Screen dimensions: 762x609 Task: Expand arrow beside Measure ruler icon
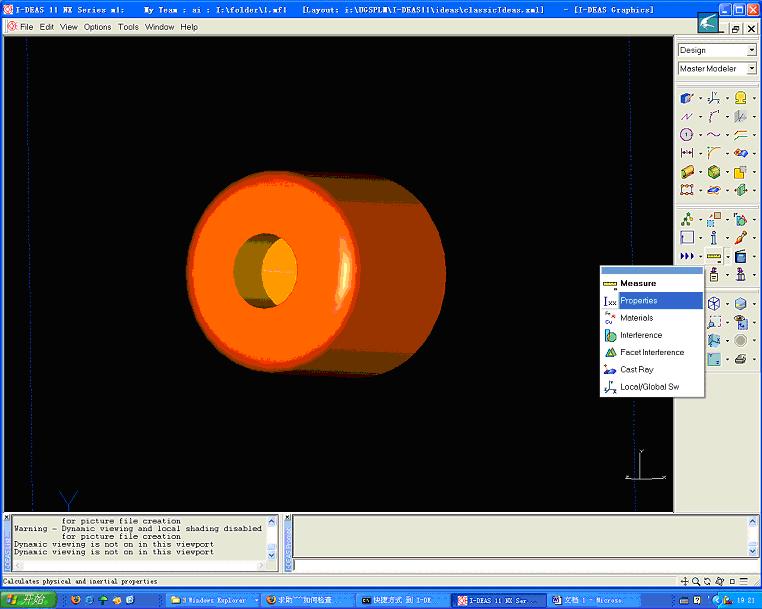727,256
